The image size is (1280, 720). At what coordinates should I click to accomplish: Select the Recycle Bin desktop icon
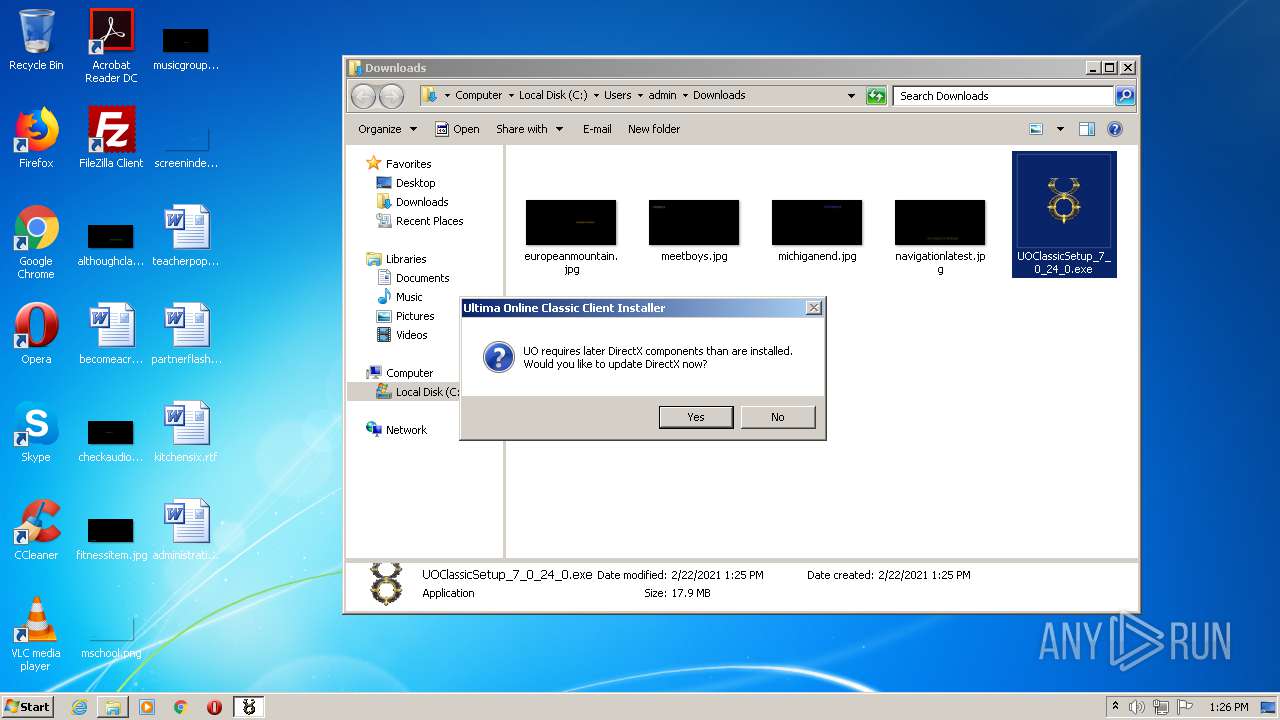[x=36, y=40]
